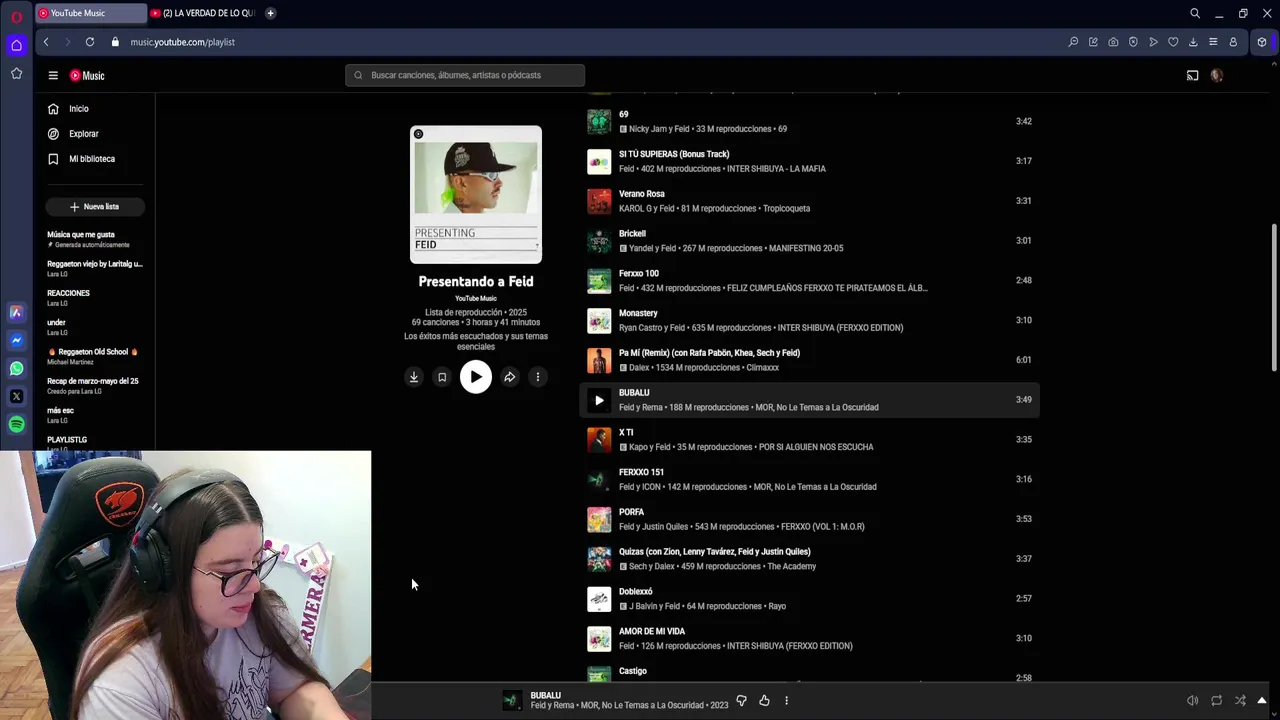This screenshot has height=720, width=1280.
Task: Select Verano Rosa song title
Action: (x=642, y=194)
